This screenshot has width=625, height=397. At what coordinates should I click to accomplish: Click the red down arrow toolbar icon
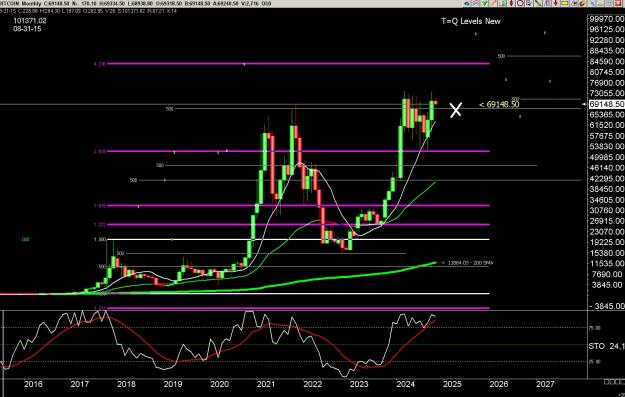pyautogui.click(x=556, y=3)
